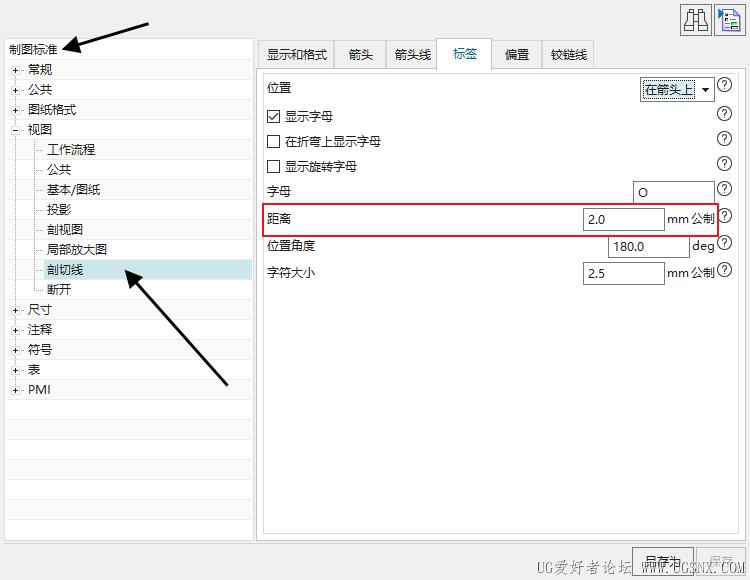The width and height of the screenshot is (750, 580).
Task: Click the 制图标准 root heading
Action: pyautogui.click(x=33, y=50)
